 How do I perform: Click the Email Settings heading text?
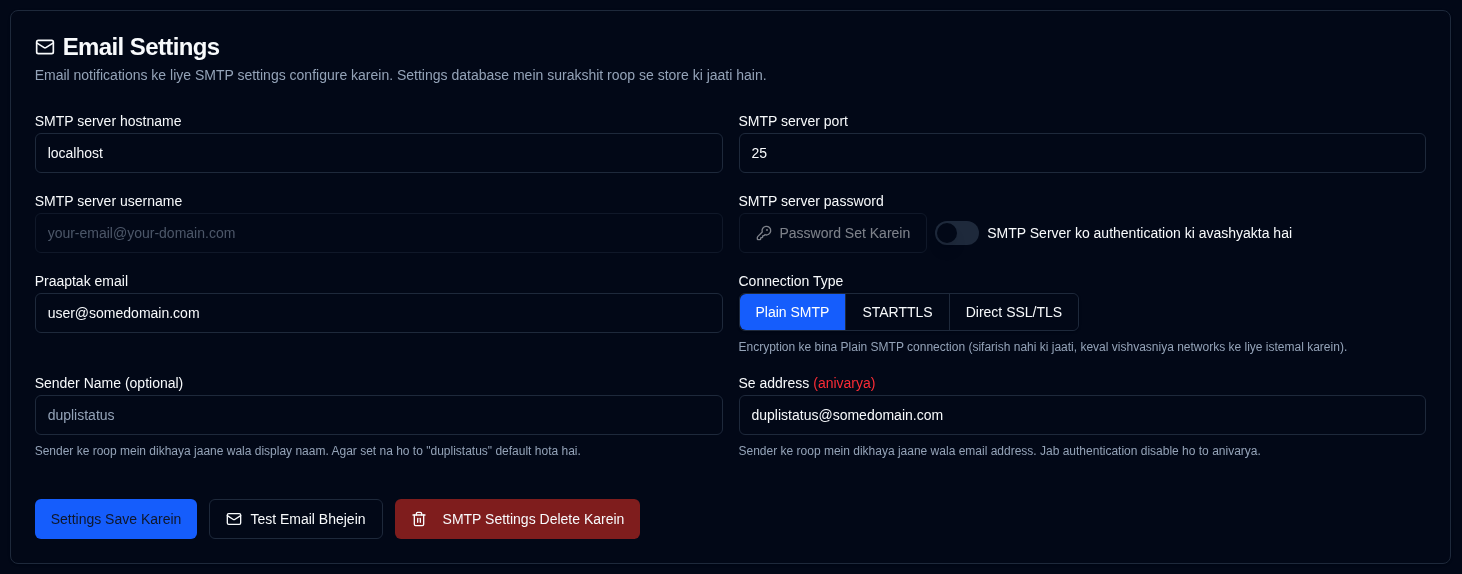tap(141, 47)
